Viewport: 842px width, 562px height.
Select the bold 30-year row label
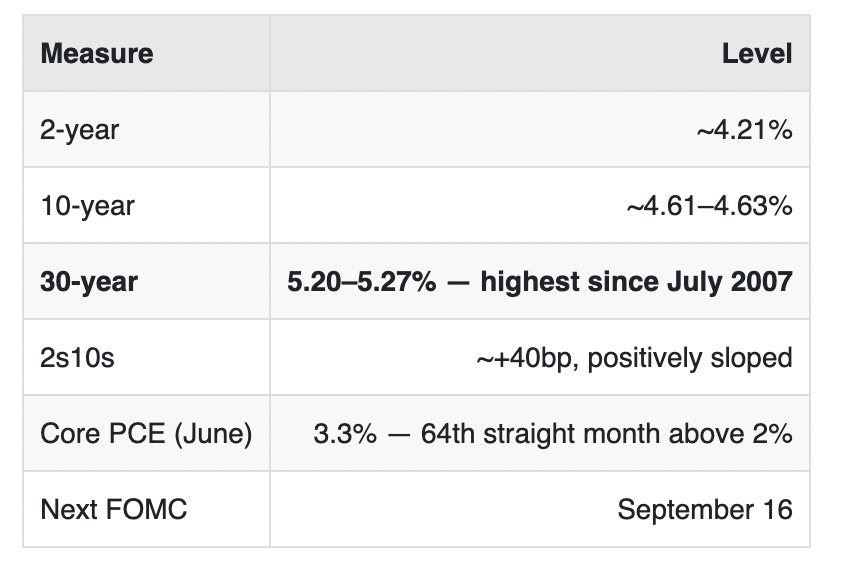tap(89, 282)
